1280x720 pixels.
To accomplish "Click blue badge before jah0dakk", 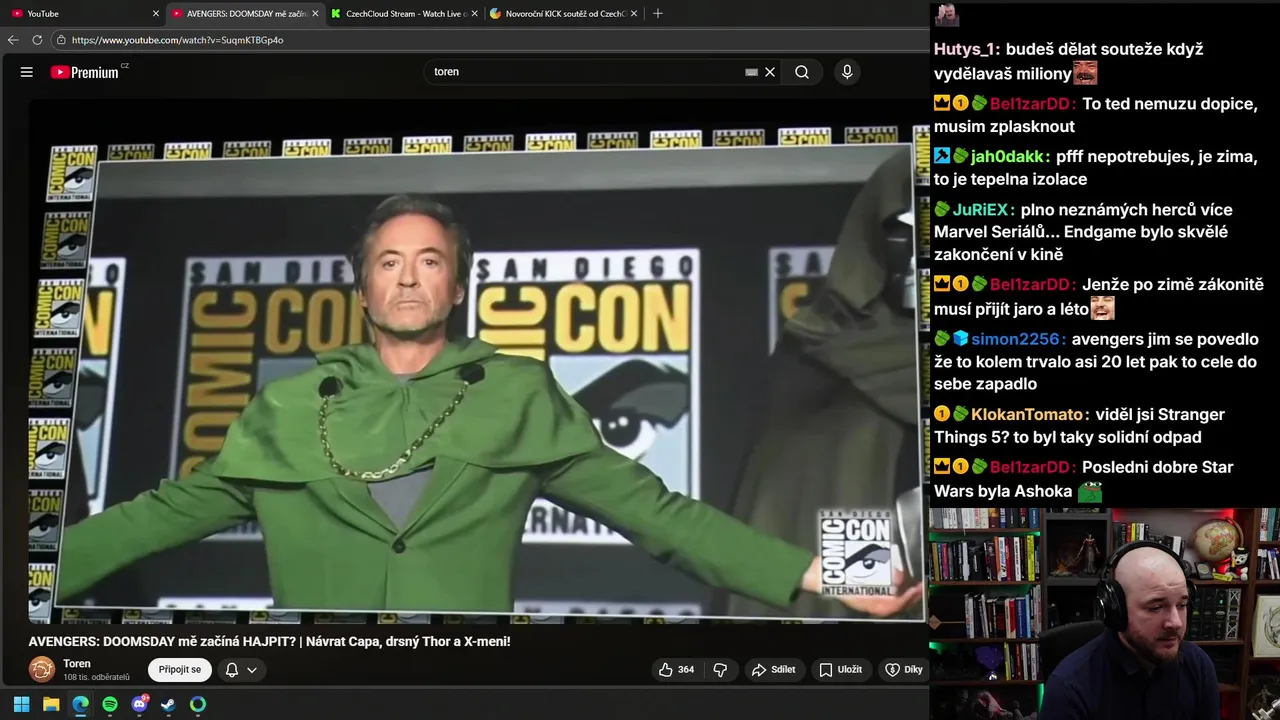I will [942, 157].
